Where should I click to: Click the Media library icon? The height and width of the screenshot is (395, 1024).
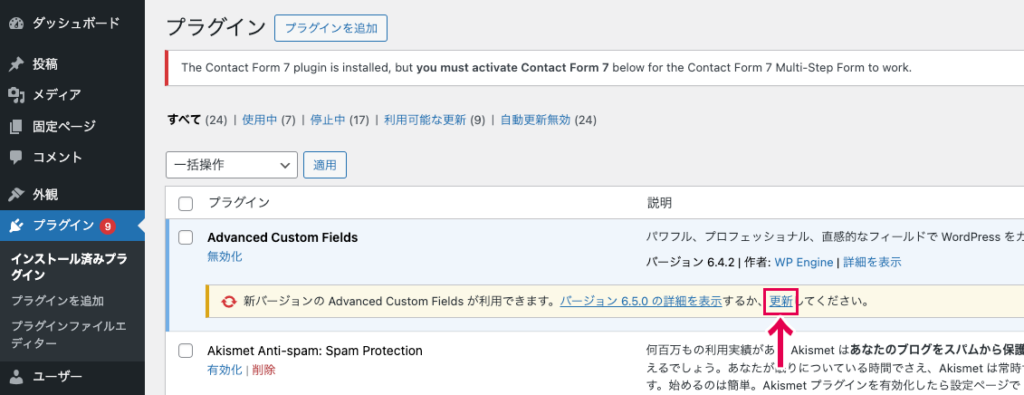click(x=16, y=95)
